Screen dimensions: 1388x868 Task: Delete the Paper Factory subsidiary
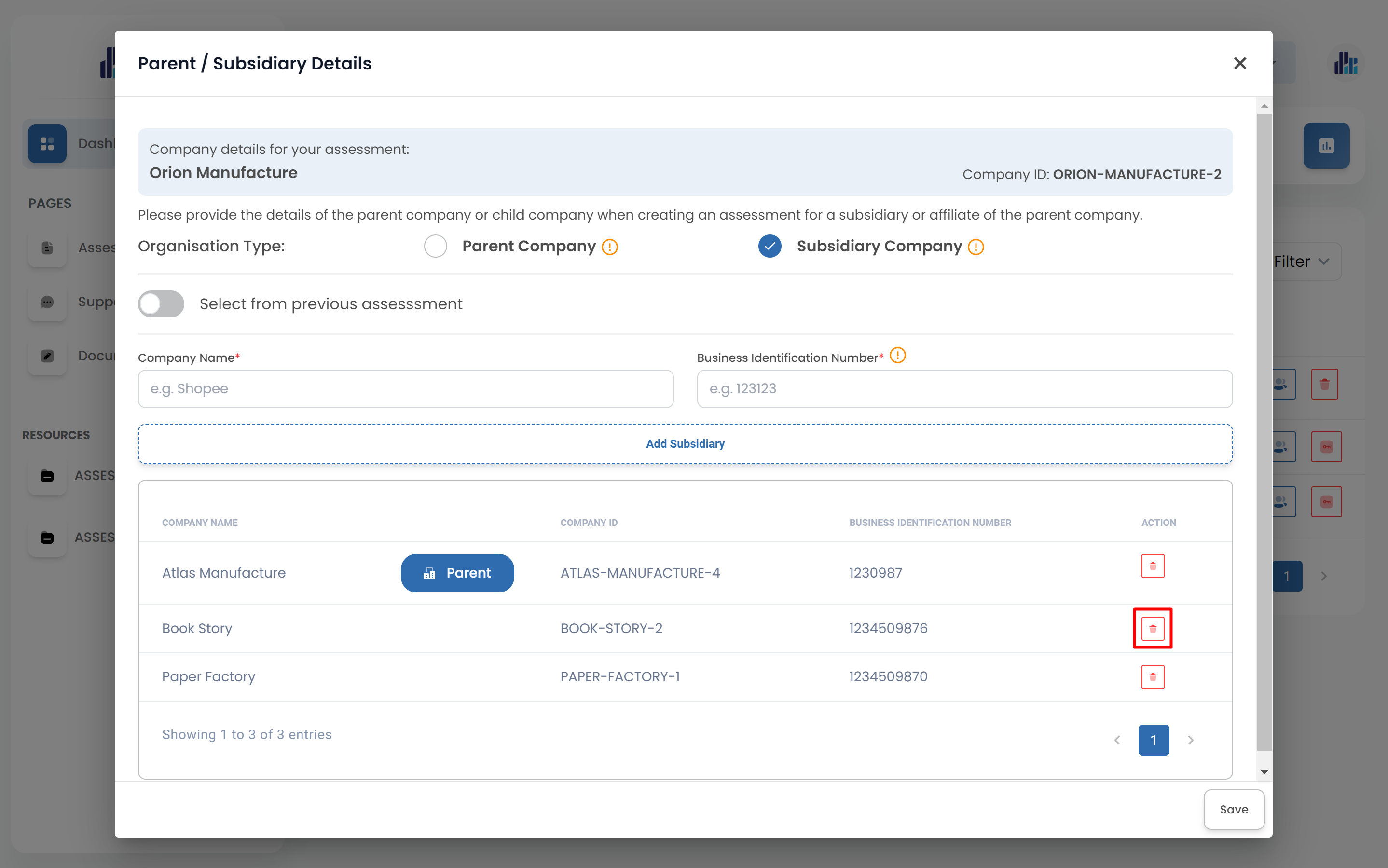click(1152, 677)
